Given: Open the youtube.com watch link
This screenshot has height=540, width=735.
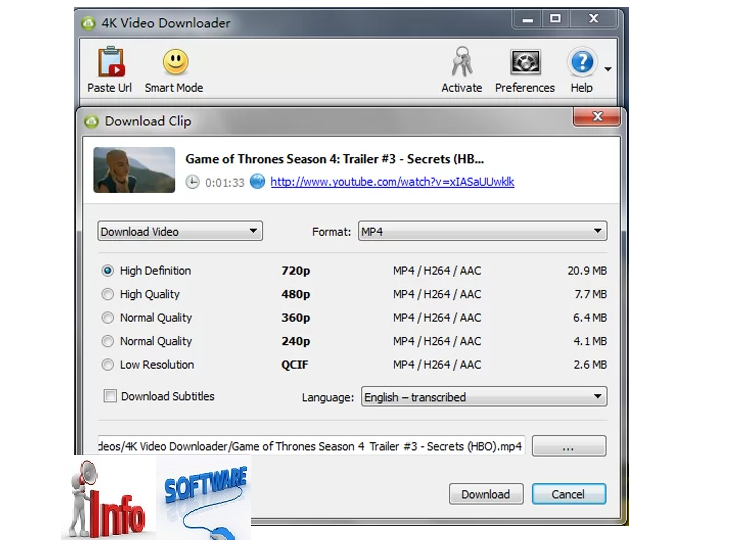Looking at the screenshot, I should [x=392, y=182].
